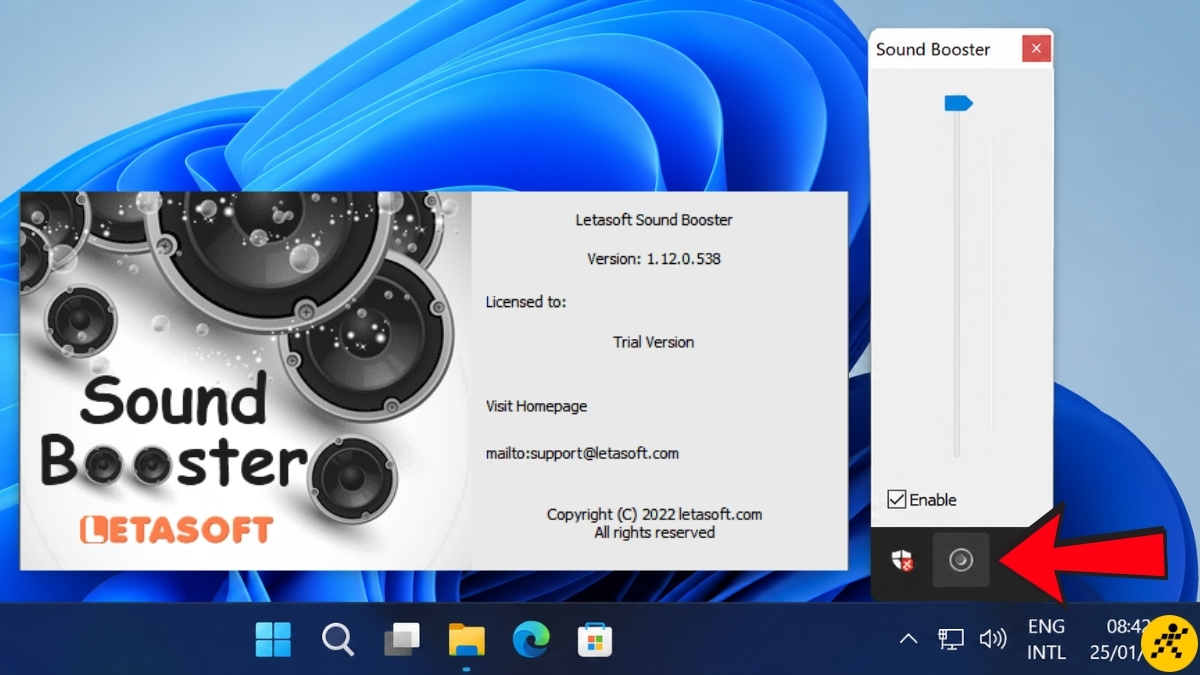
Task: Open the ENG INTL language switcher
Action: coord(1047,639)
